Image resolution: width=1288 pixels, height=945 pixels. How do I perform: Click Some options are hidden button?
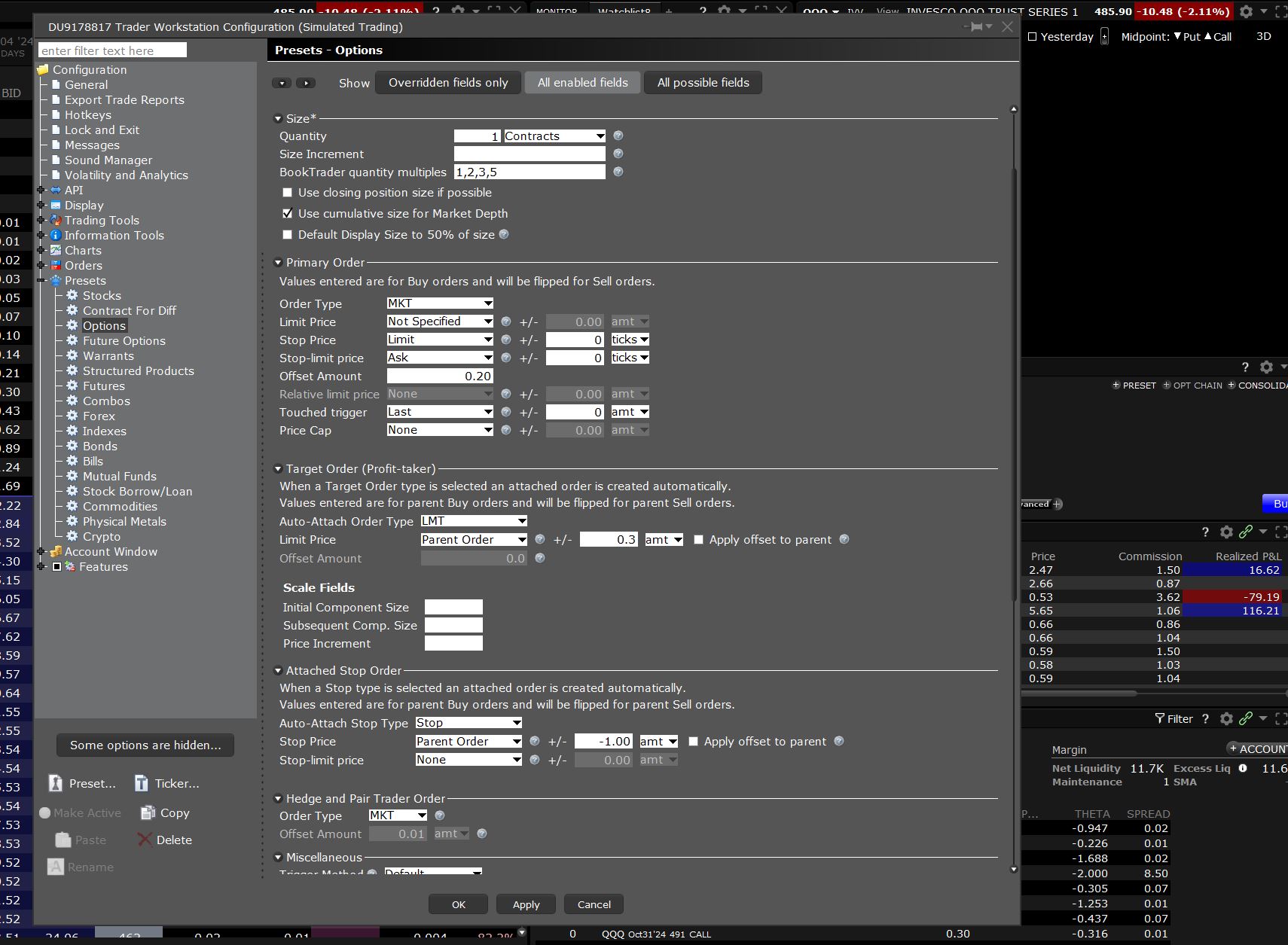pyautogui.click(x=145, y=745)
